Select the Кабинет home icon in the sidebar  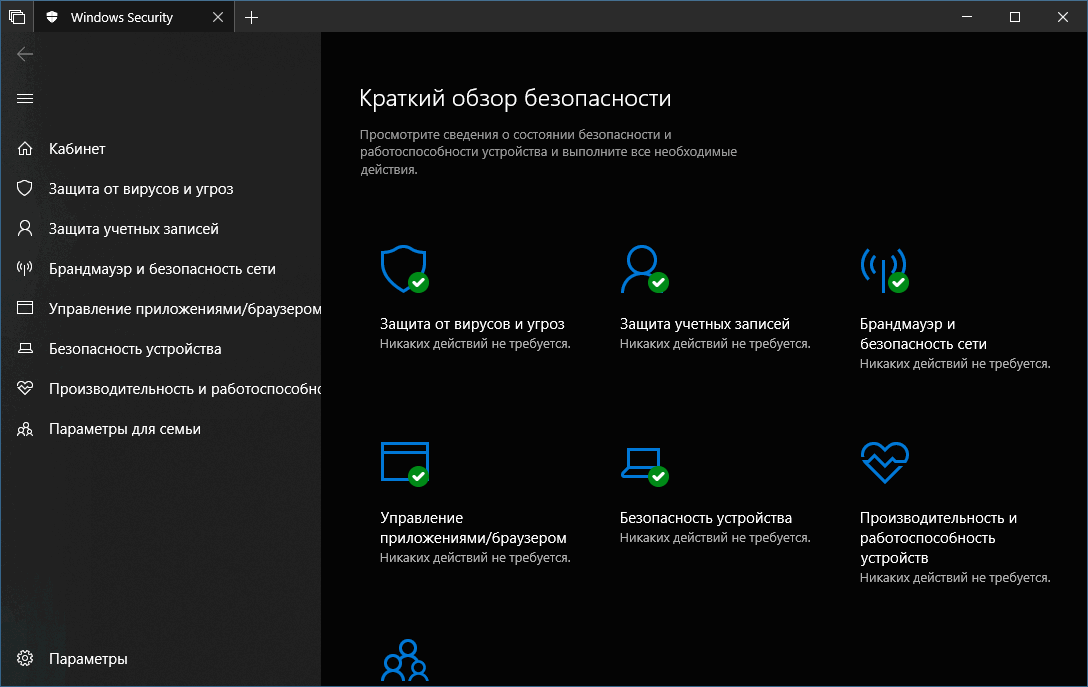coord(25,148)
